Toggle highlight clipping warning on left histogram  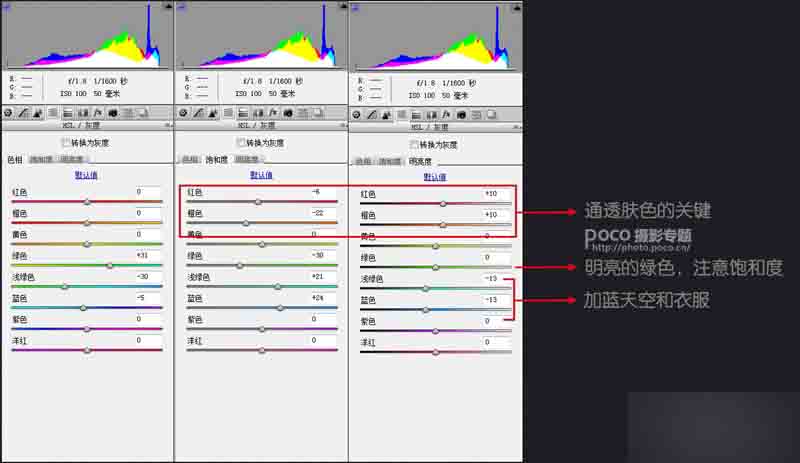[168, 6]
